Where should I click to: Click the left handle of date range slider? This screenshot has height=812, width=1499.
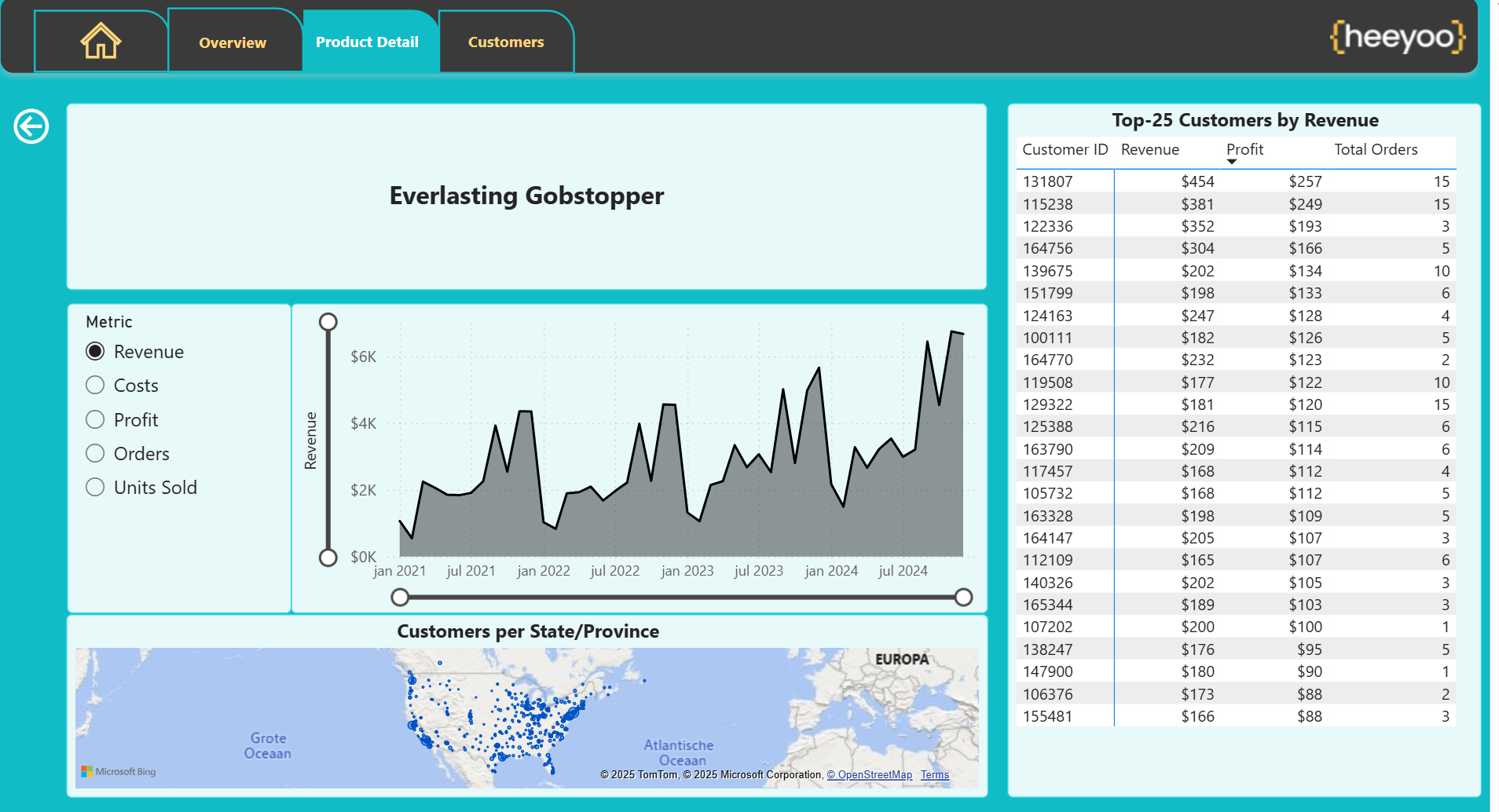400,598
